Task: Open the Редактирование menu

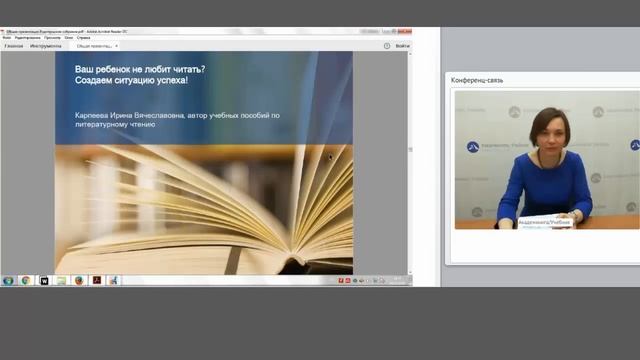Action: pyautogui.click(x=27, y=38)
